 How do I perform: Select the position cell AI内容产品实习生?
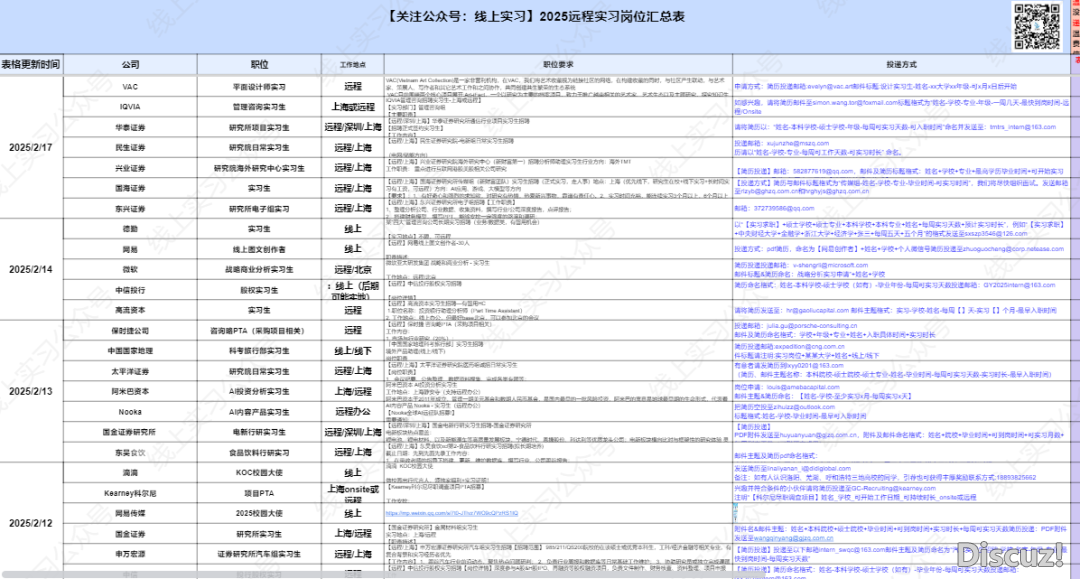(x=259, y=412)
